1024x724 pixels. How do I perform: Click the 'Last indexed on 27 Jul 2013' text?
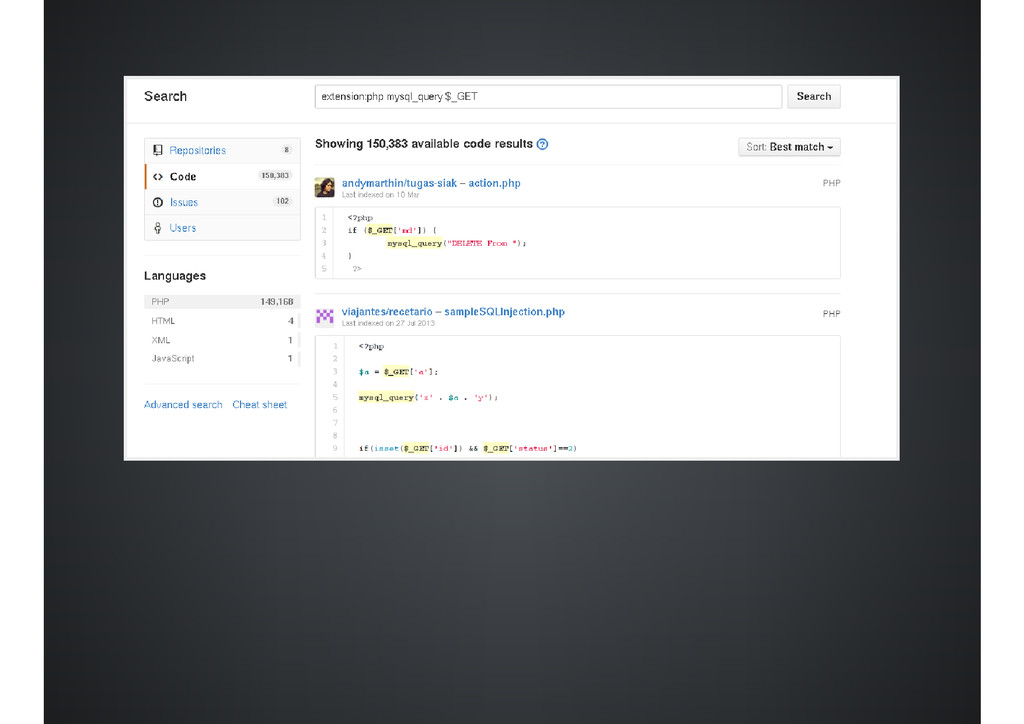point(388,323)
